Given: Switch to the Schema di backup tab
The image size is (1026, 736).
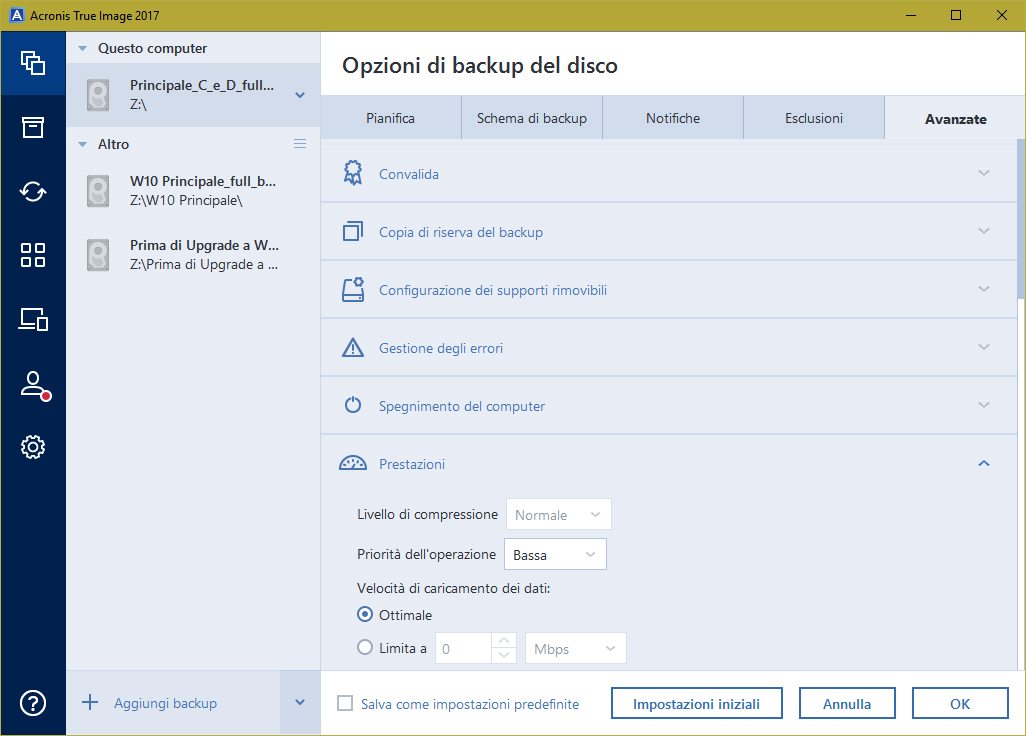Looking at the screenshot, I should tap(531, 118).
